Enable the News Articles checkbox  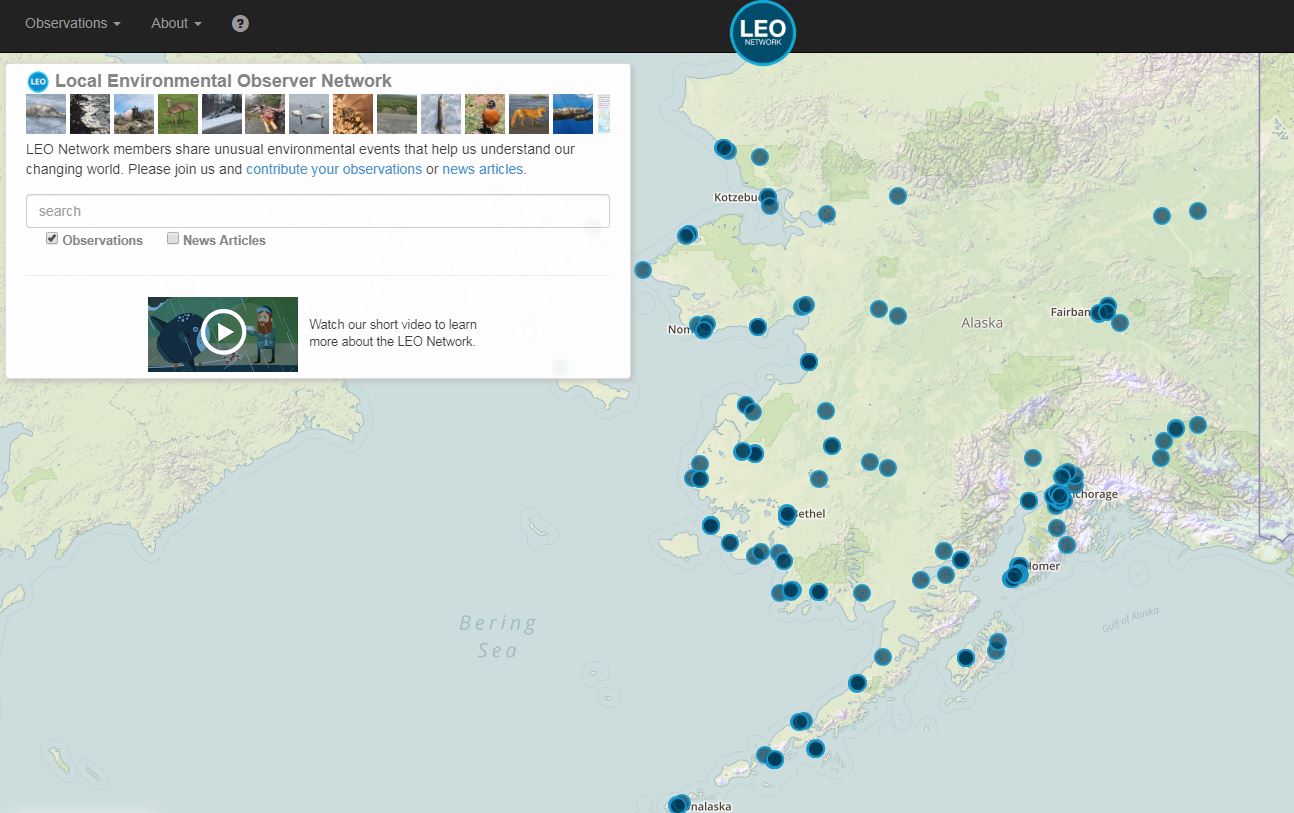(x=173, y=238)
